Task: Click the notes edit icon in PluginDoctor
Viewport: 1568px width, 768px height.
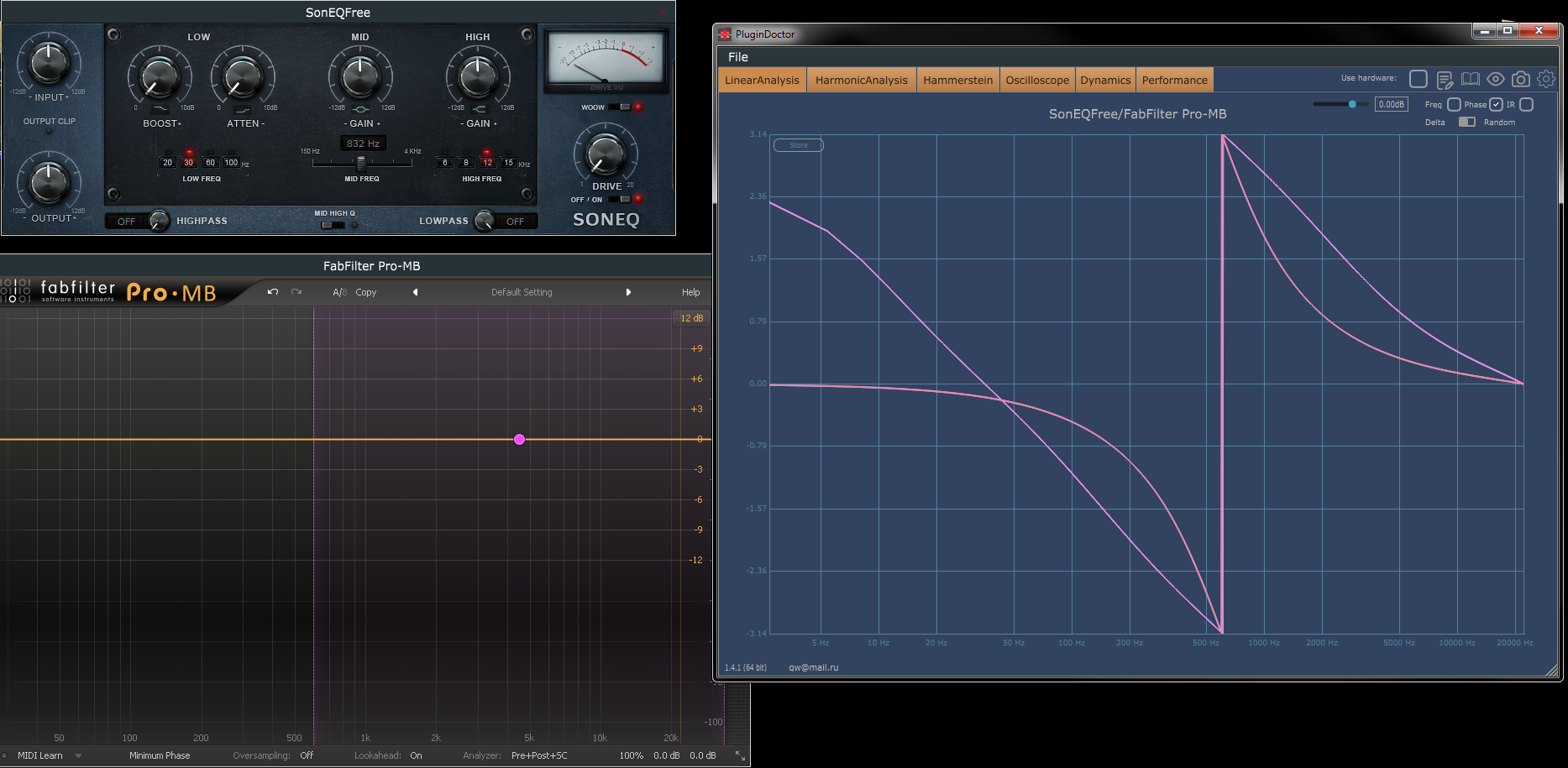Action: click(x=1445, y=80)
